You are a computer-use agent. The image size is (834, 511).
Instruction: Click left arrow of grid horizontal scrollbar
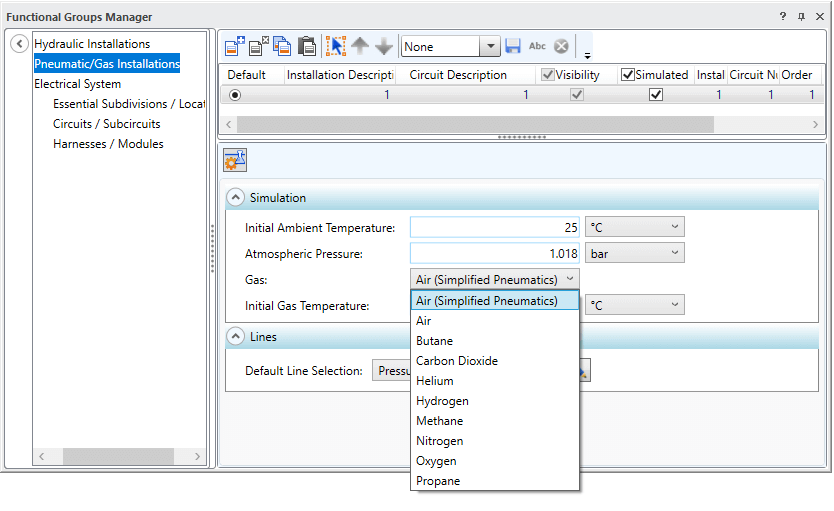(x=229, y=124)
